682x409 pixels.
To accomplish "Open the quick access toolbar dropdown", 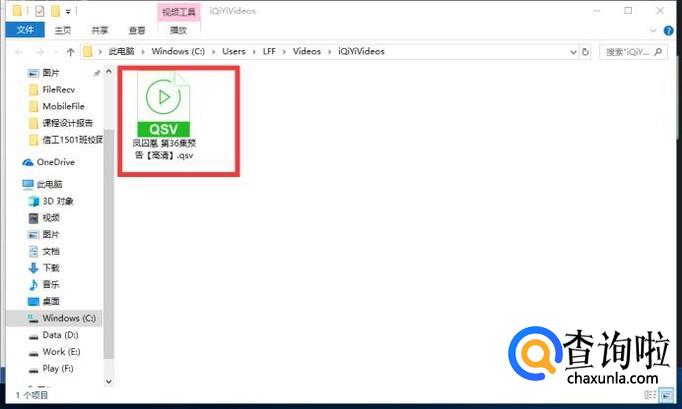I will pyautogui.click(x=68, y=12).
